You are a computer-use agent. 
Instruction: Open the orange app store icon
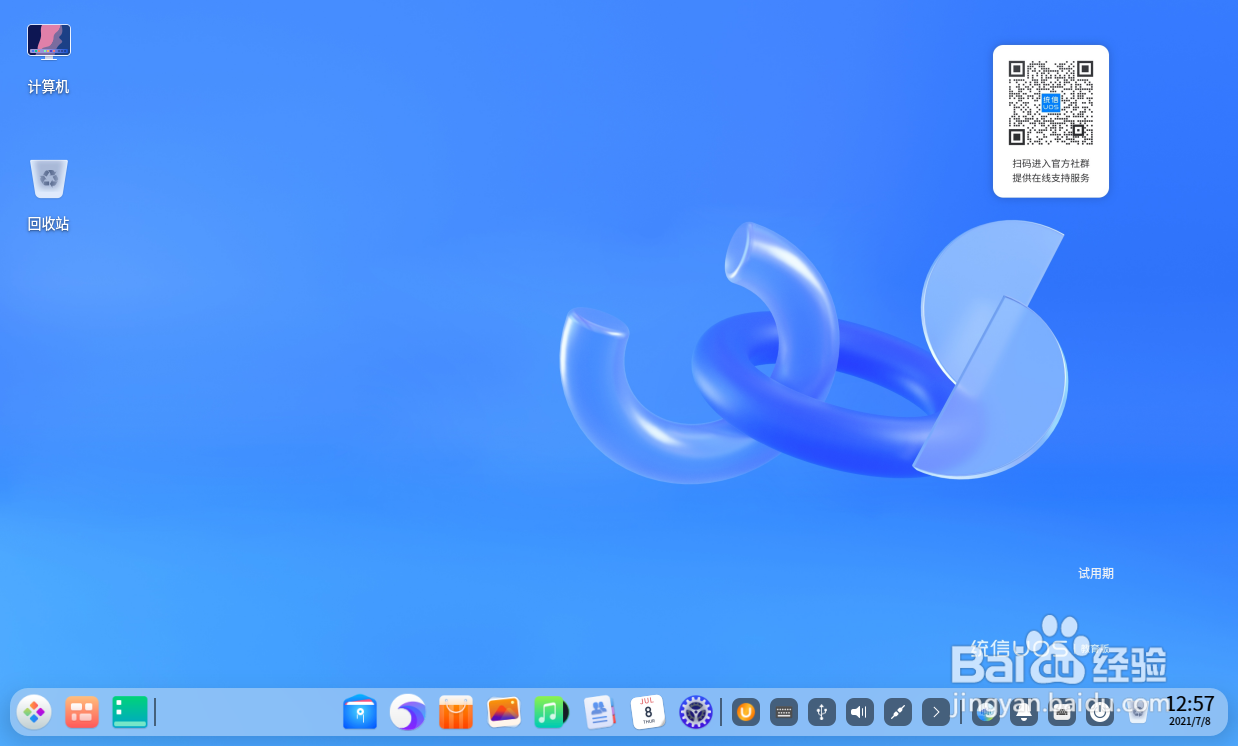456,712
